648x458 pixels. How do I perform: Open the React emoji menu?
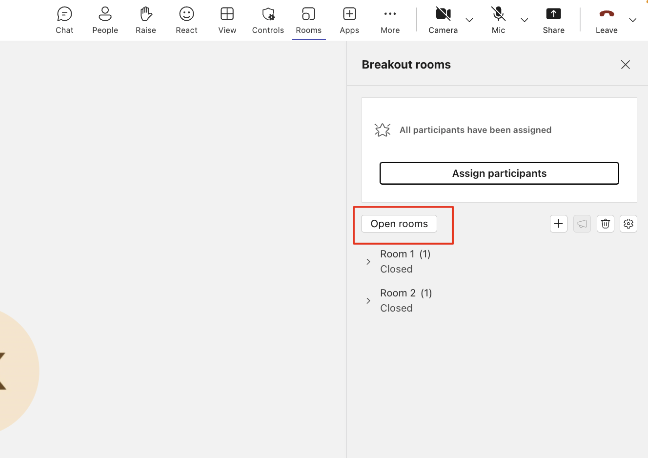186,19
